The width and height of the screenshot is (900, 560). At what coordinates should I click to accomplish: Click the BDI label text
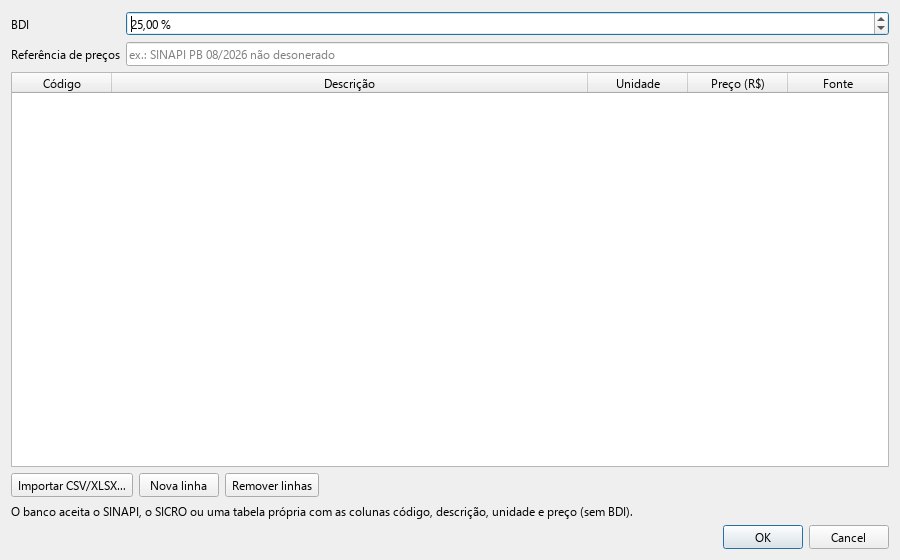[x=20, y=25]
